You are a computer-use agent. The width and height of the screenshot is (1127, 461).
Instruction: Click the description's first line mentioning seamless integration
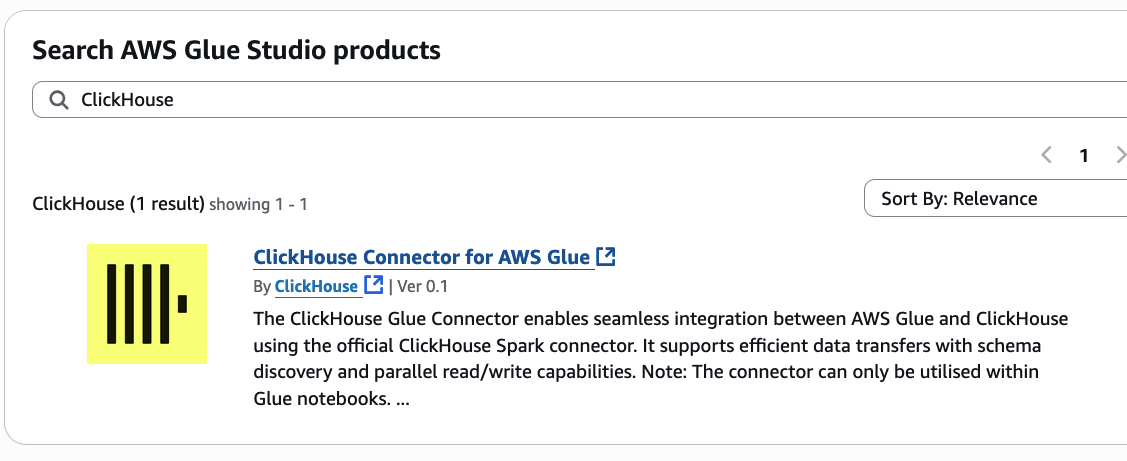[660, 319]
